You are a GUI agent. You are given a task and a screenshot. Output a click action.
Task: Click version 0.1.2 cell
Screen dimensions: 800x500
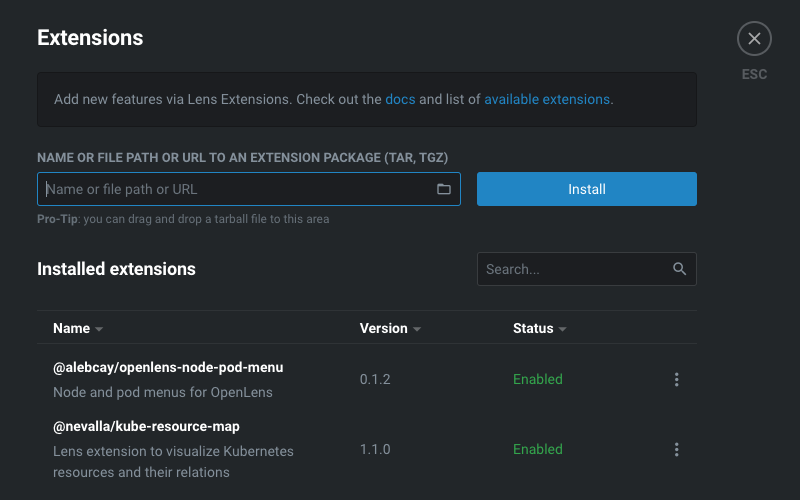click(x=375, y=380)
